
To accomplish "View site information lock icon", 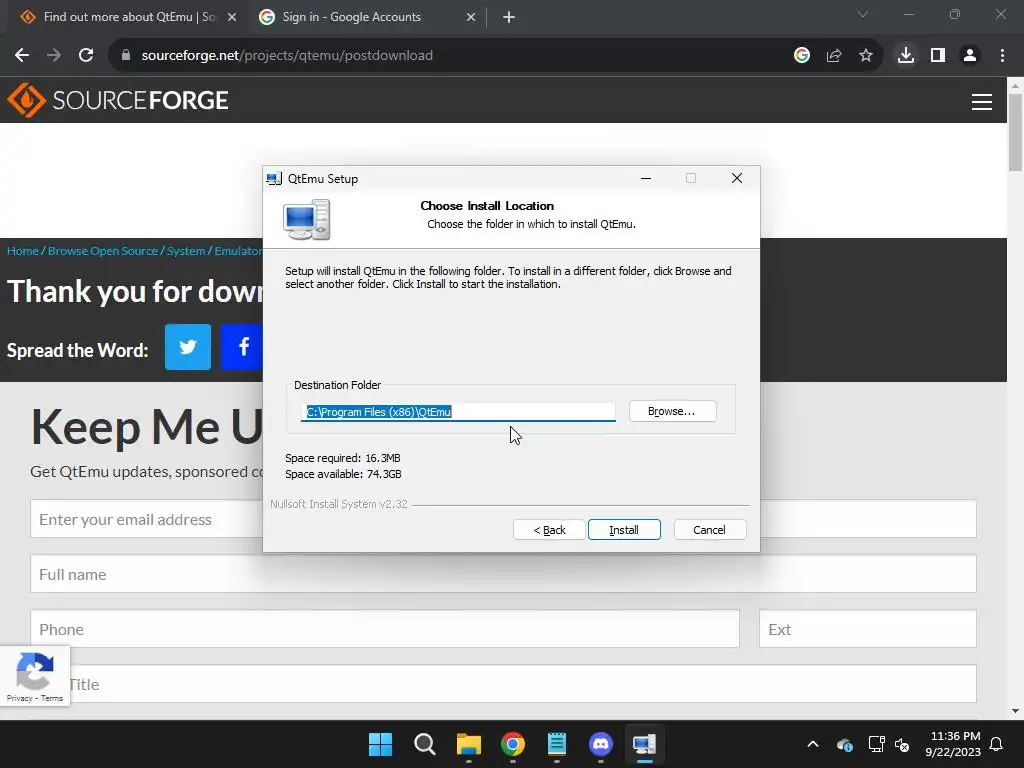I will click(x=126, y=56).
